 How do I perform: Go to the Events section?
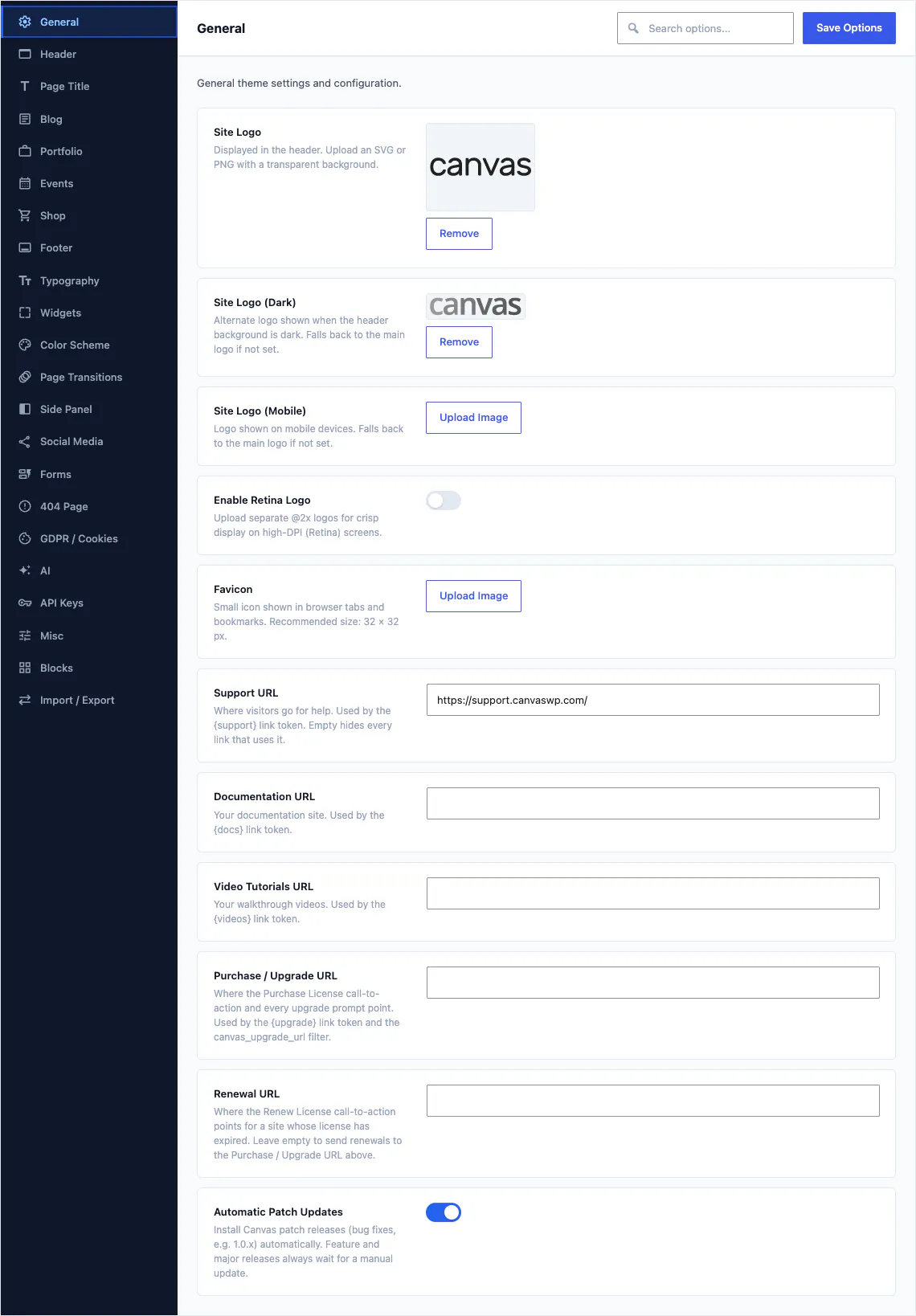coord(88,183)
